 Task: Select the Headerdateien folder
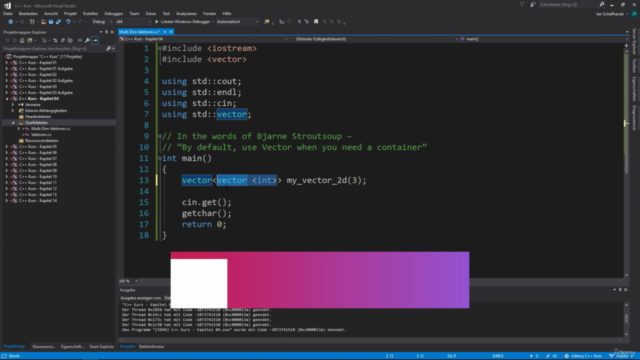[38, 117]
